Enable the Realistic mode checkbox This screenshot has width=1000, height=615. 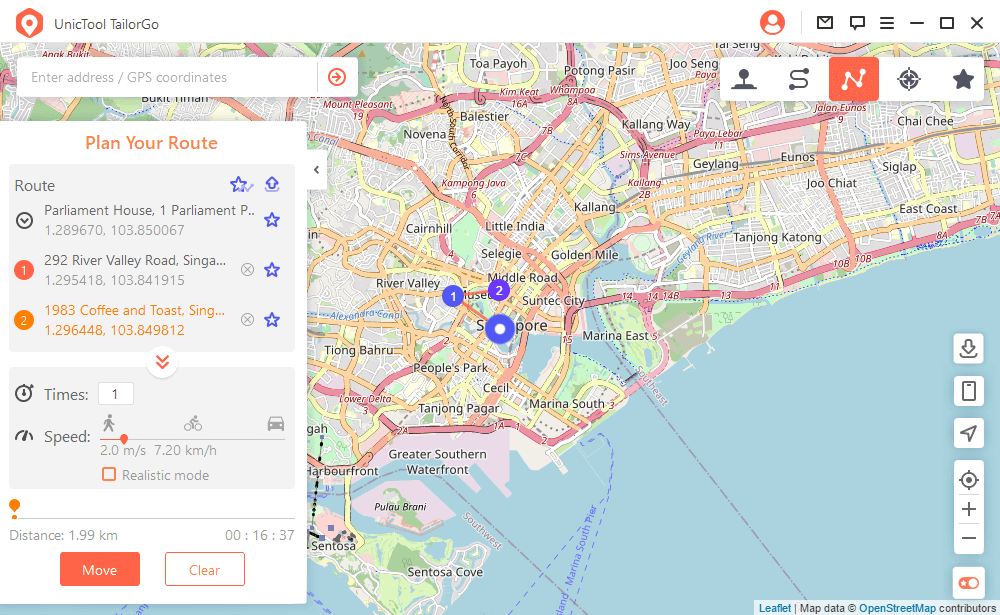109,475
